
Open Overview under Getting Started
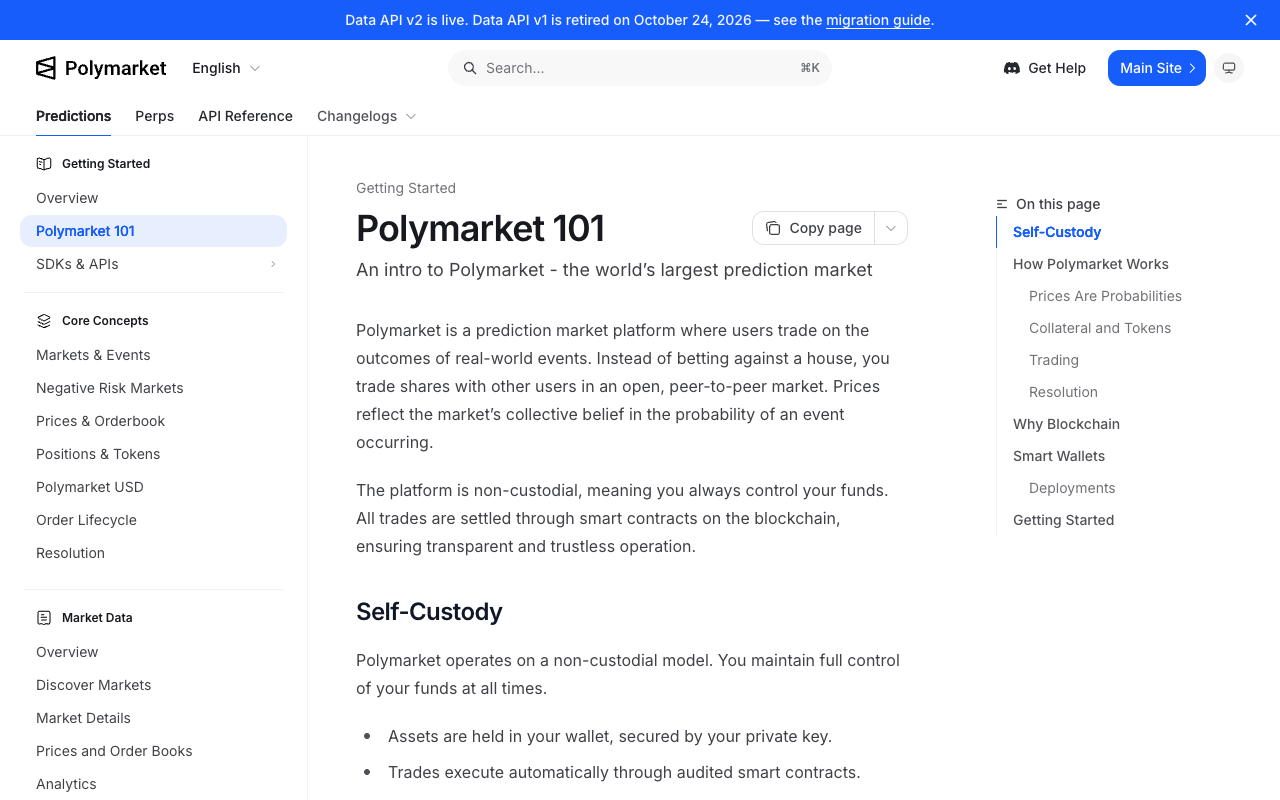153,198
